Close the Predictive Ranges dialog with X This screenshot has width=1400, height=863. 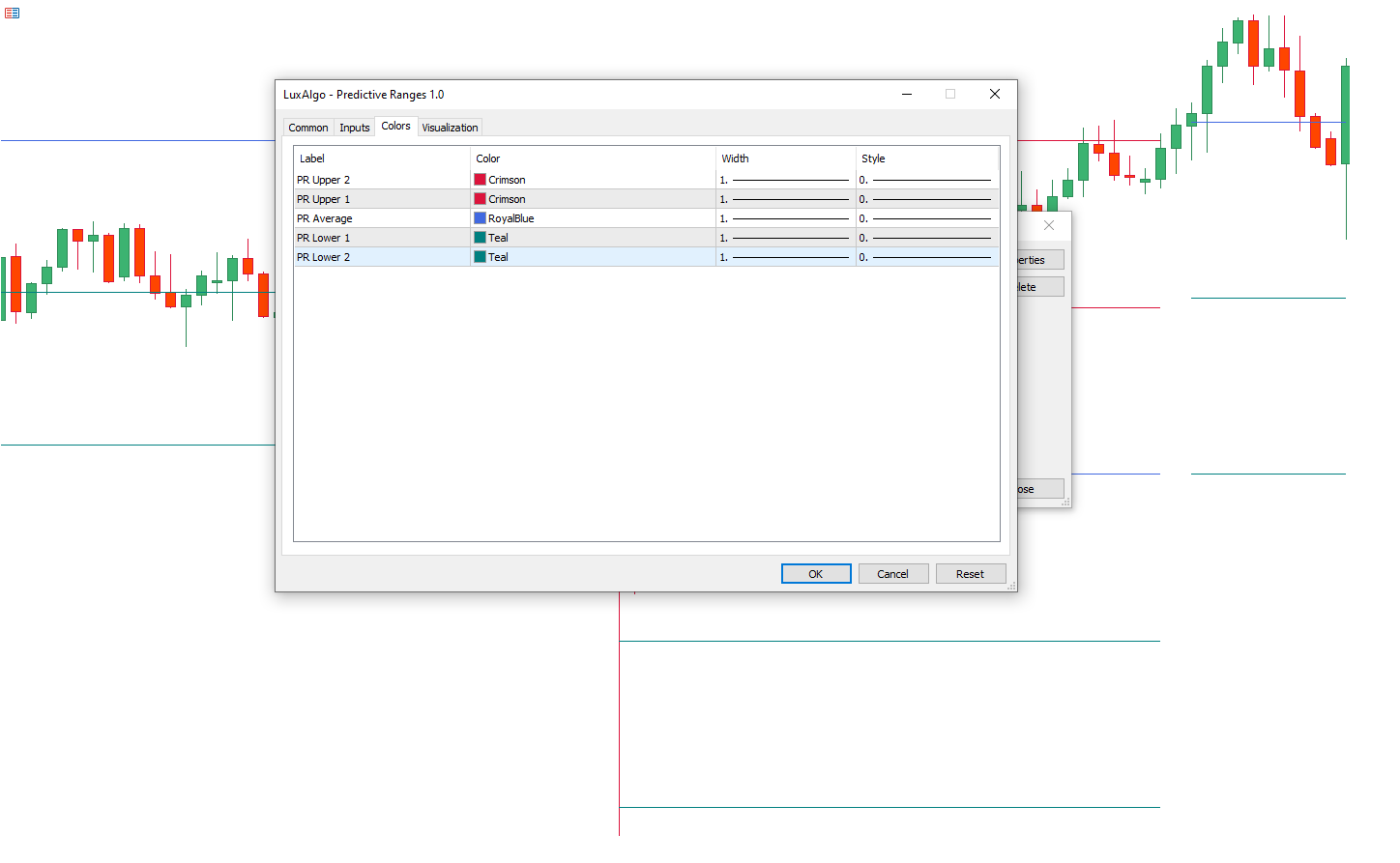[x=995, y=94]
